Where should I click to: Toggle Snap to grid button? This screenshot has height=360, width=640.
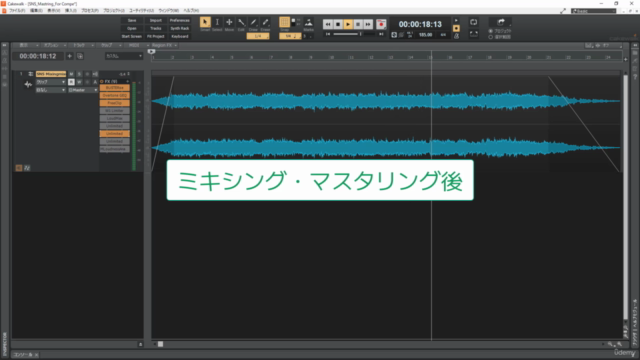click(284, 22)
